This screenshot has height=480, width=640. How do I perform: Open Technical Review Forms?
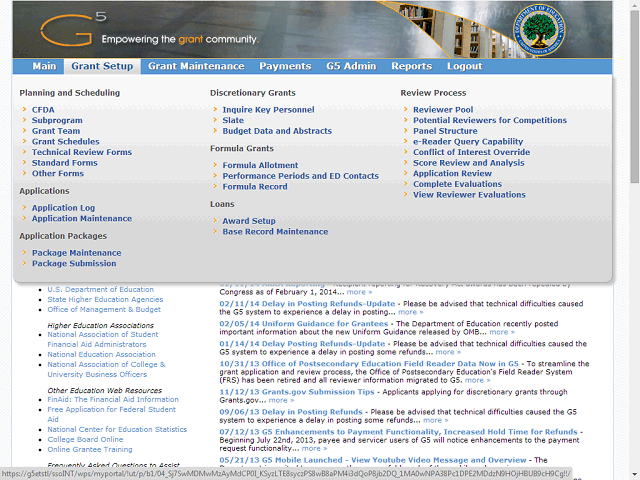click(82, 152)
